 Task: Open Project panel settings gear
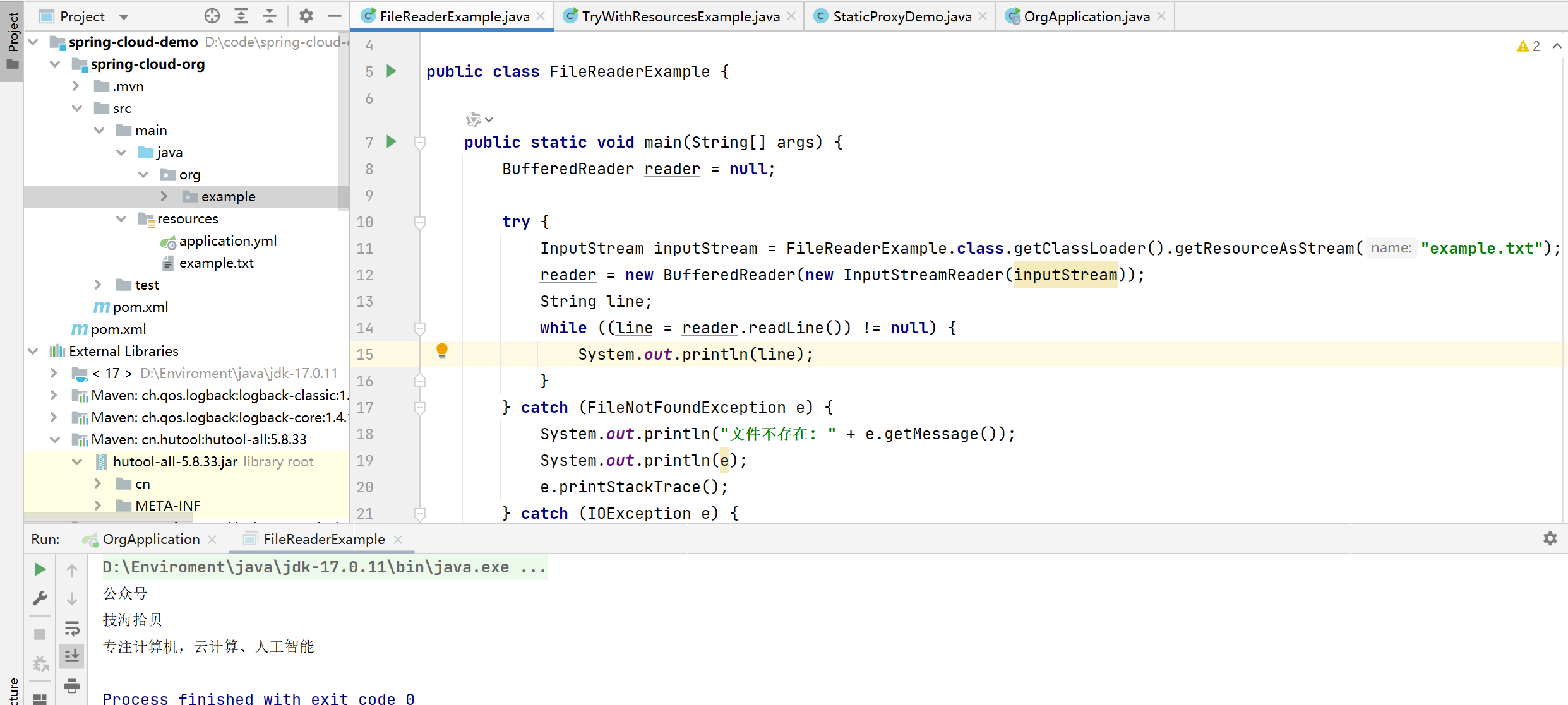click(x=306, y=16)
